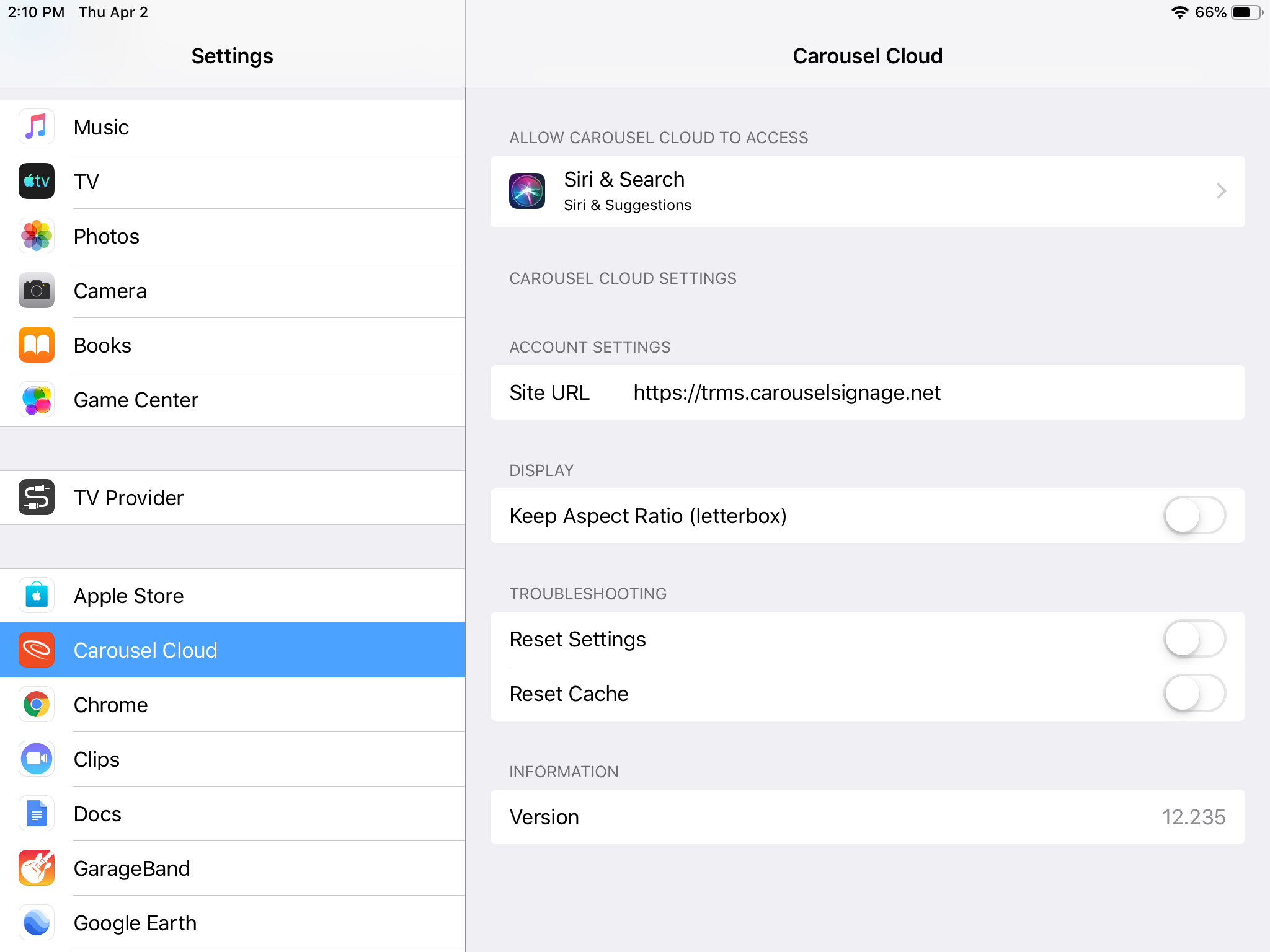Tap the Photos flower icon
Viewport: 1270px width, 952px height.
tap(37, 236)
